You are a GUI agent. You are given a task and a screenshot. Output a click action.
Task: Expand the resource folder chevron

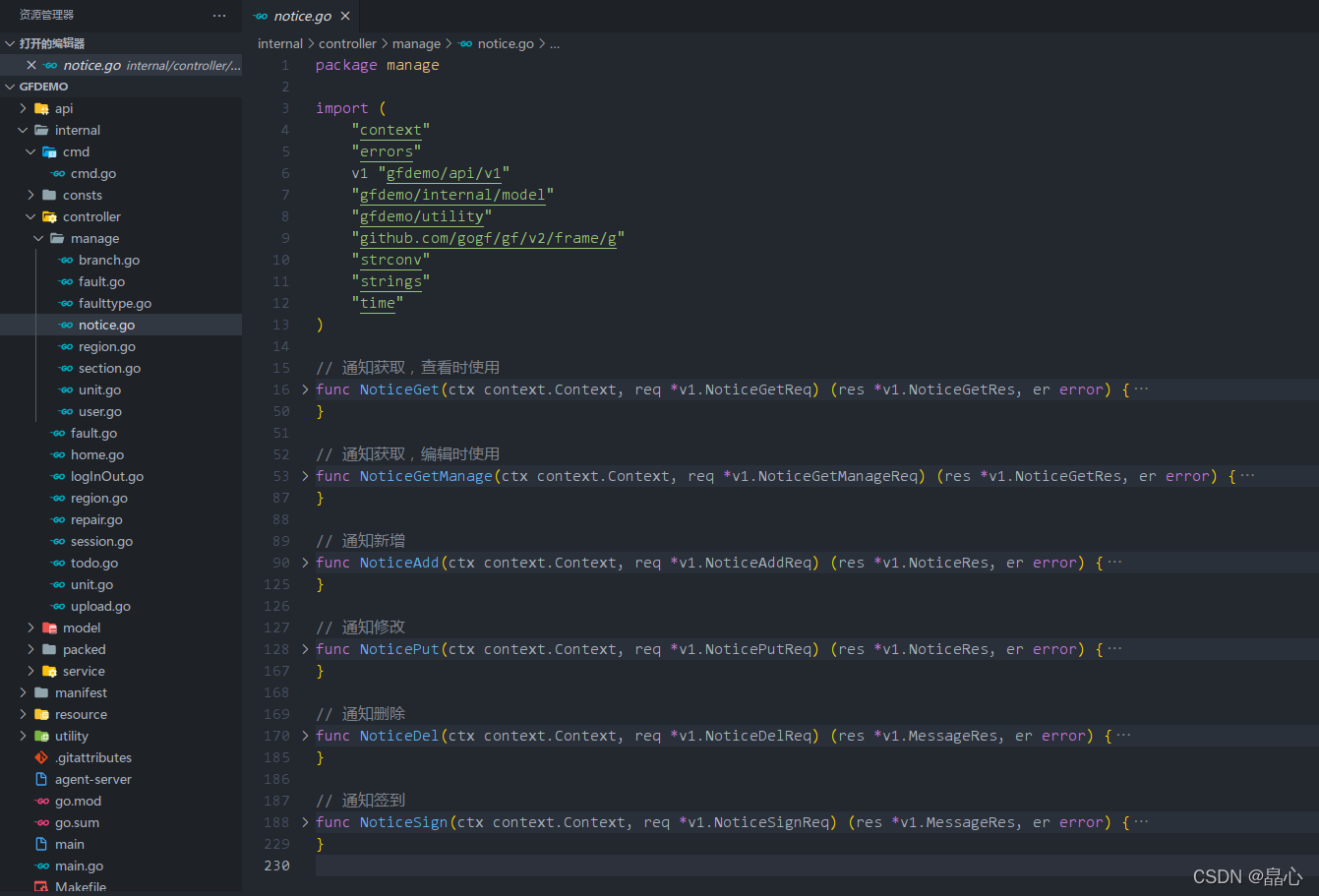24,714
